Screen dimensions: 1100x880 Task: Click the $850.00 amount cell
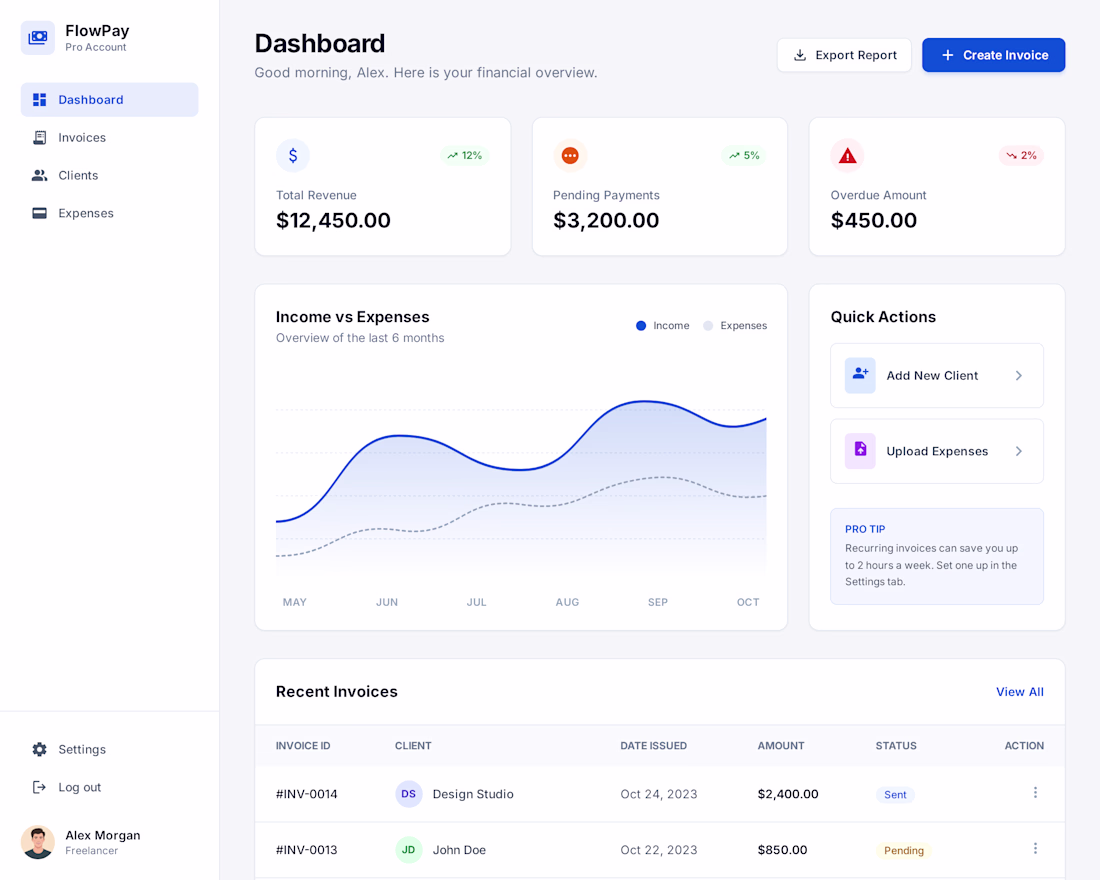[782, 850]
